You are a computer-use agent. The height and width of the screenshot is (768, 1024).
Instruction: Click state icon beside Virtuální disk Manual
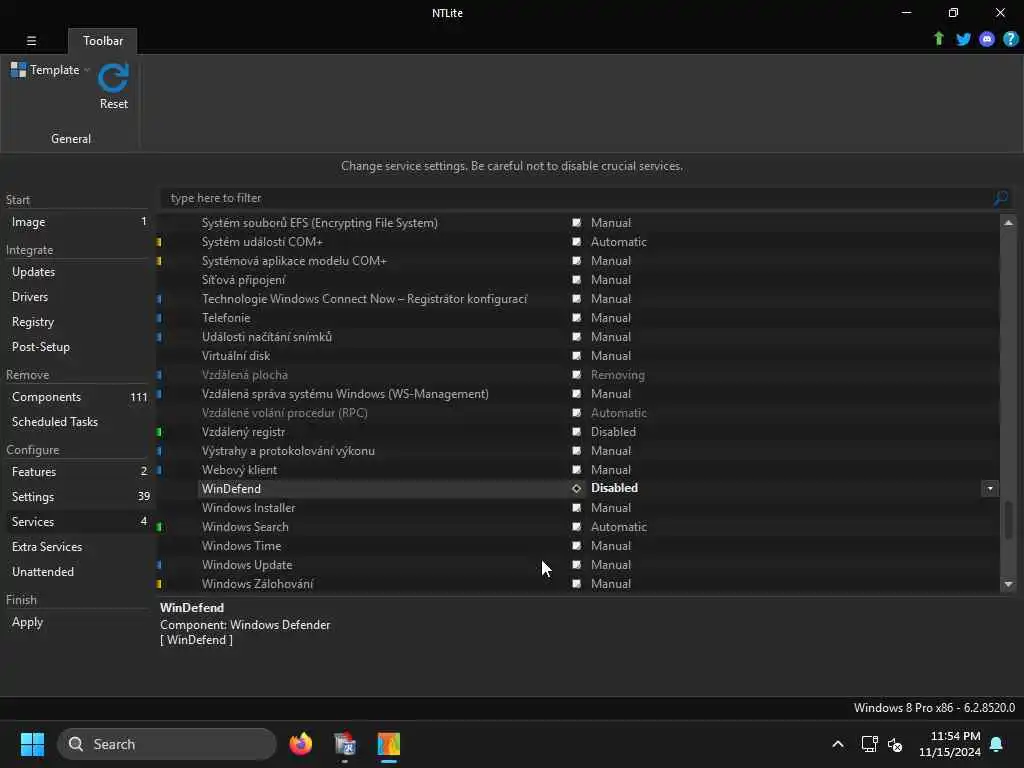(x=577, y=355)
